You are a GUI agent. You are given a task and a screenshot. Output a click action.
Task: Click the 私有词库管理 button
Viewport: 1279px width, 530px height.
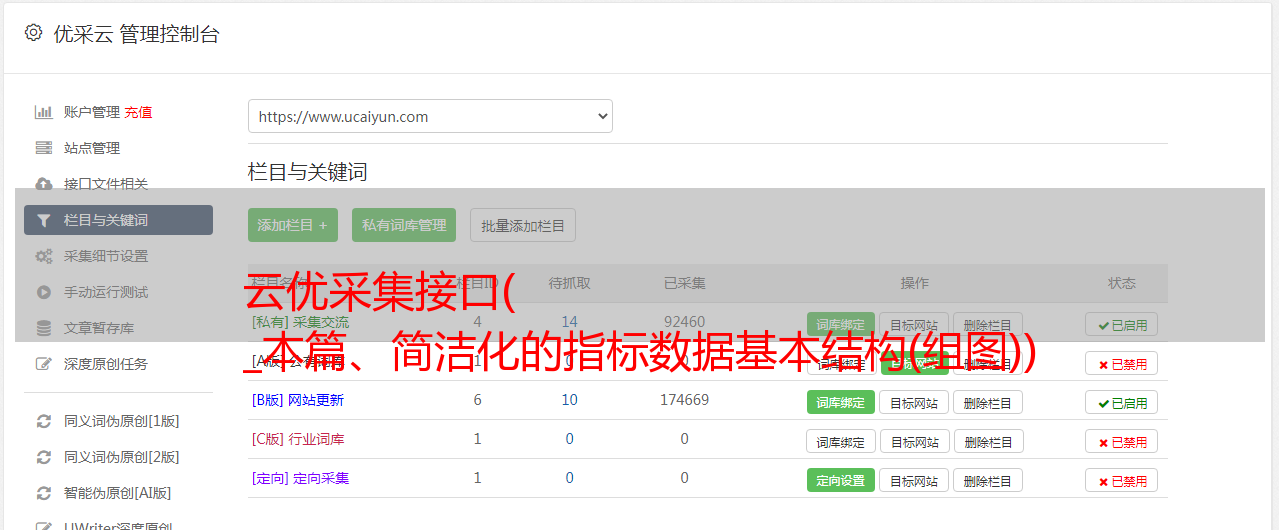[404, 225]
